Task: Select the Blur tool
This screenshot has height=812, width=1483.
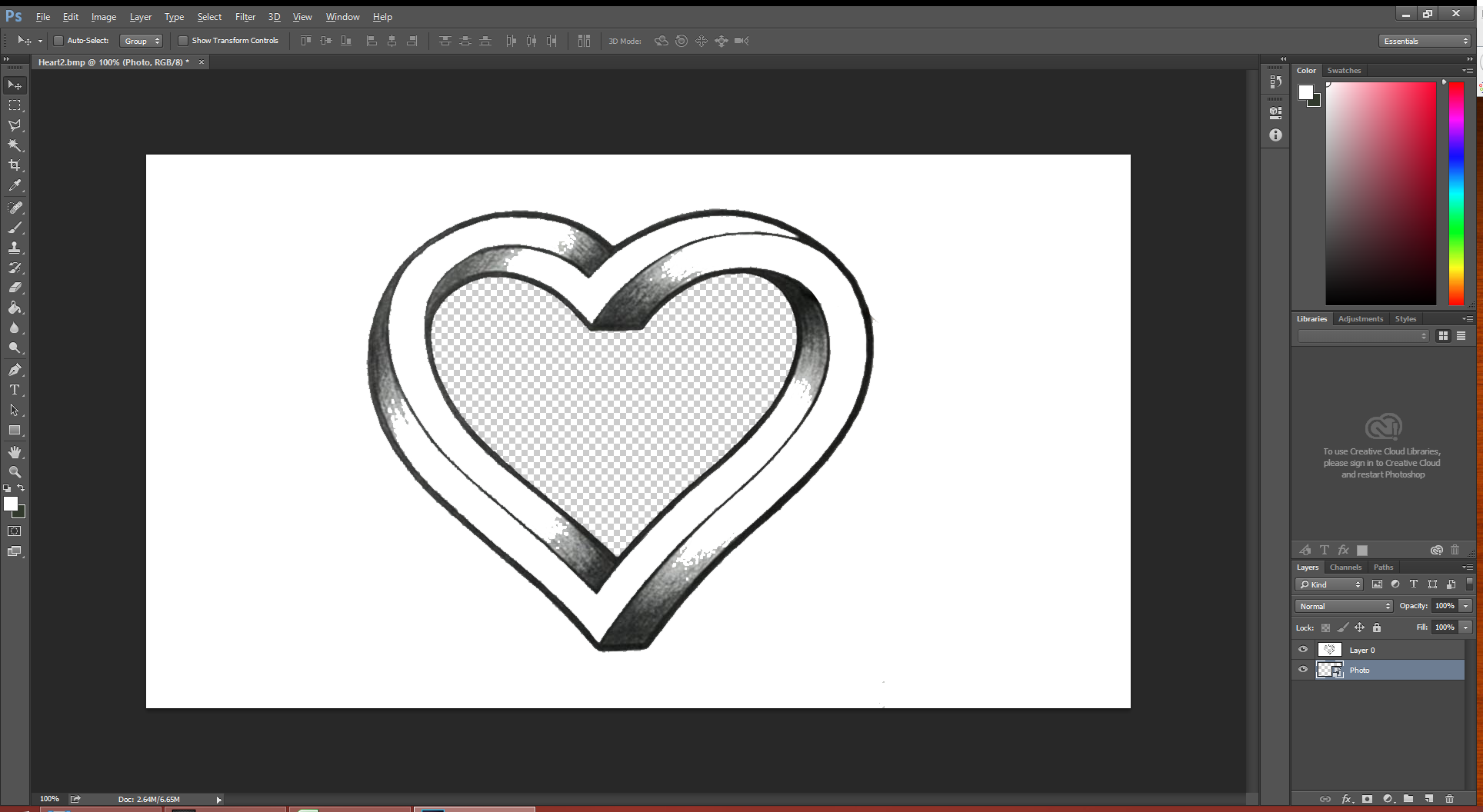Action: click(x=15, y=328)
